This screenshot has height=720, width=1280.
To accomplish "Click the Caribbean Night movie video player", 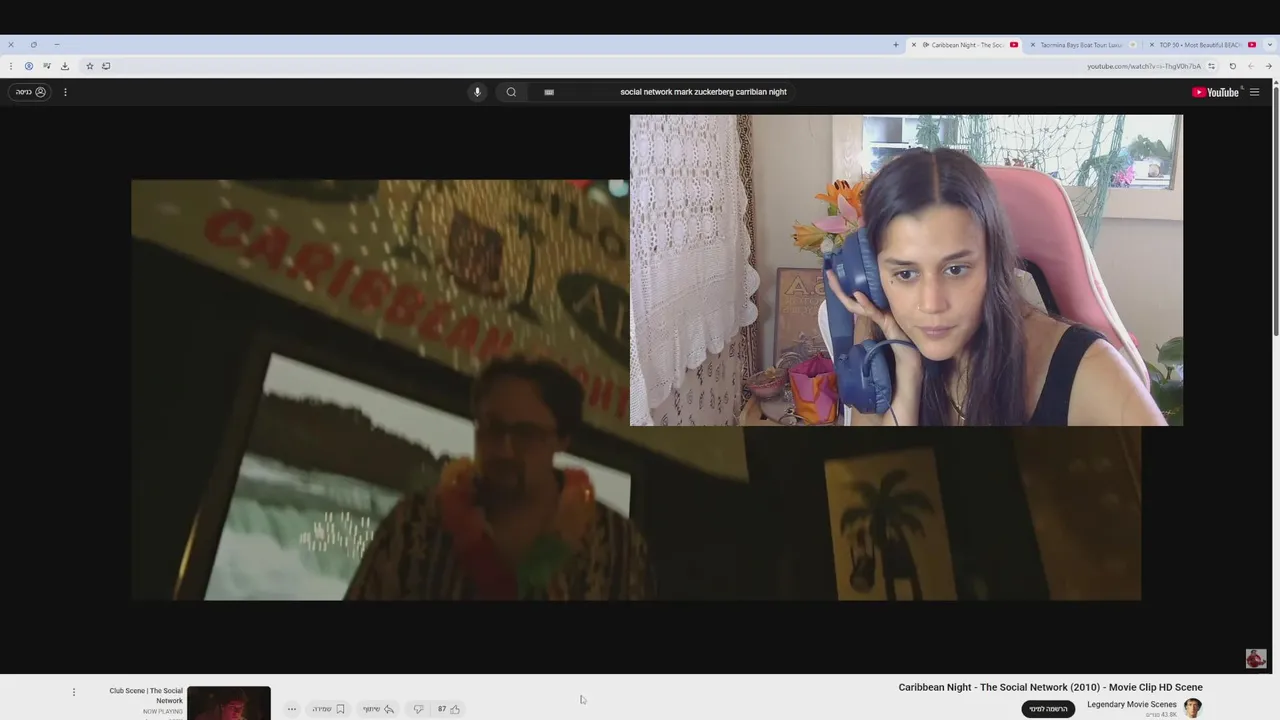I will (x=636, y=390).
